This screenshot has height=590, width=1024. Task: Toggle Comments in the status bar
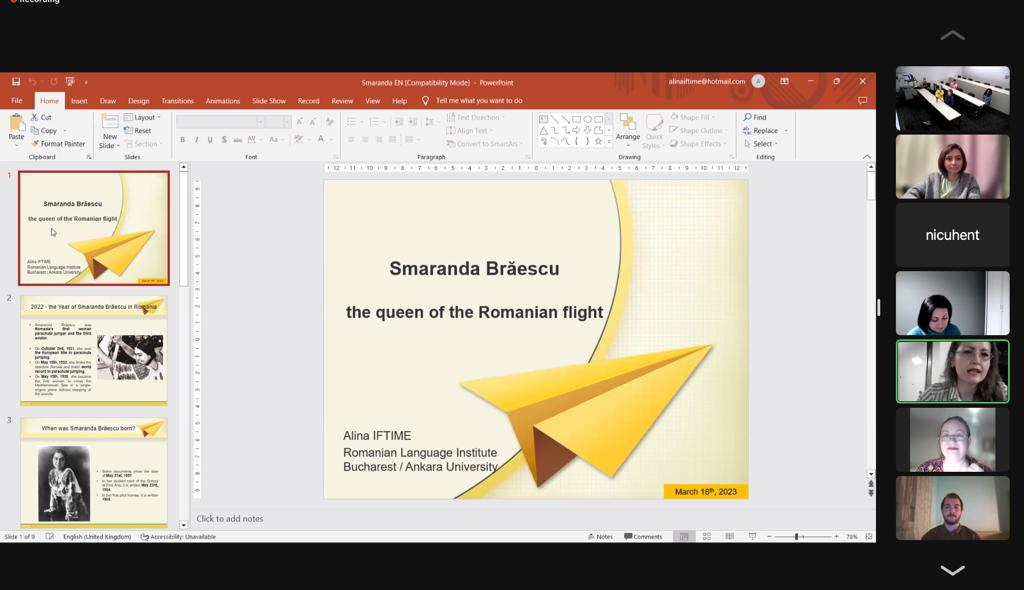point(643,536)
